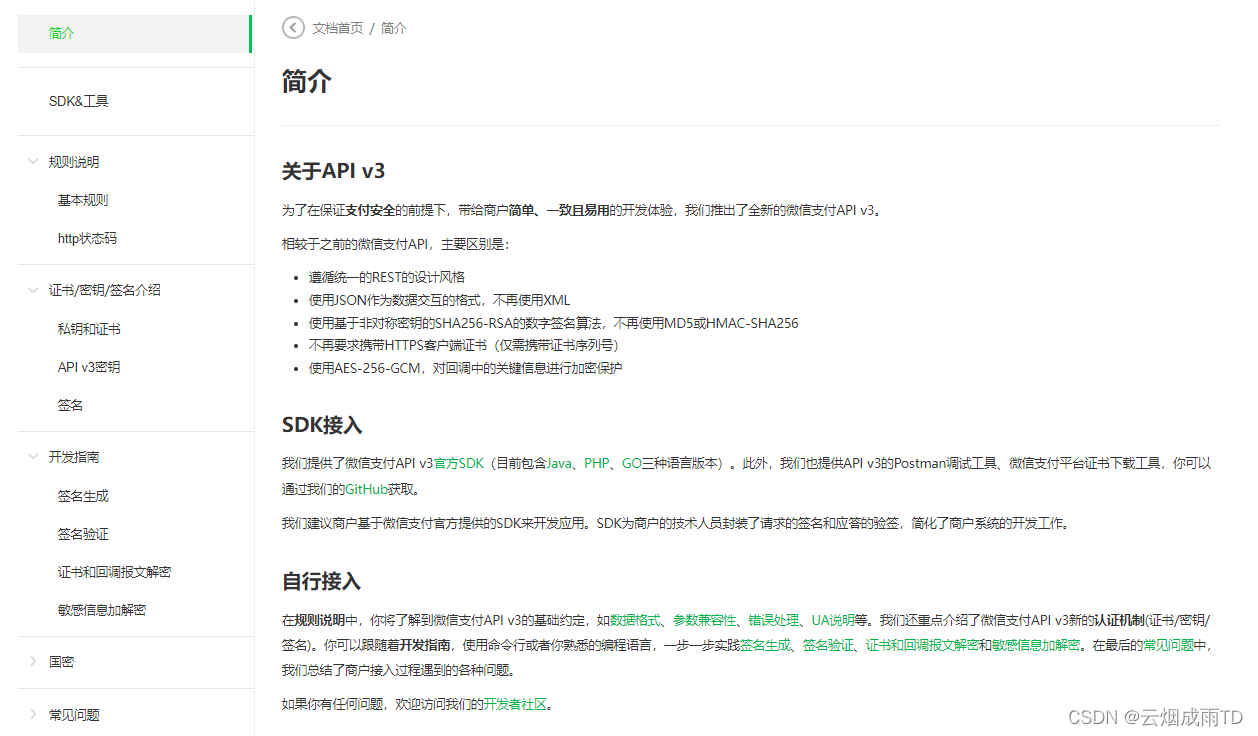Open the 错误处理 link
The height and width of the screenshot is (736, 1258).
(774, 619)
